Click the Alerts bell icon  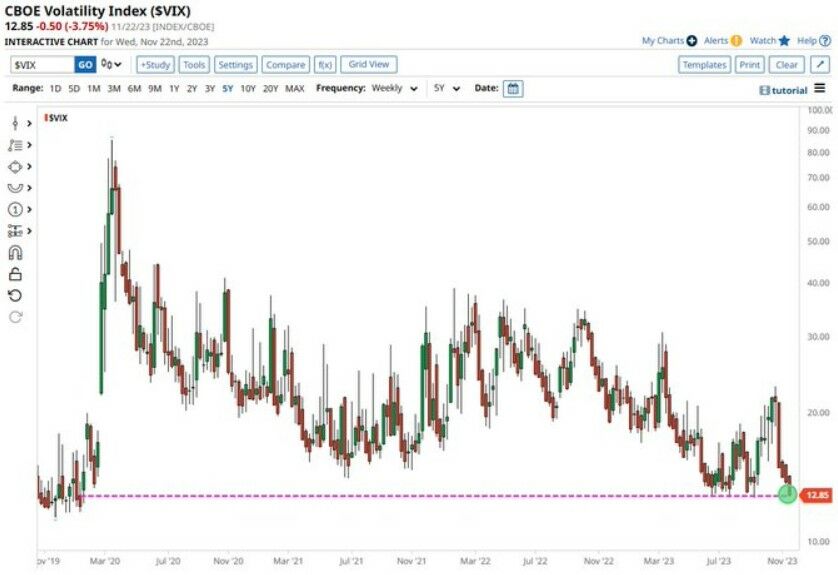coord(736,41)
